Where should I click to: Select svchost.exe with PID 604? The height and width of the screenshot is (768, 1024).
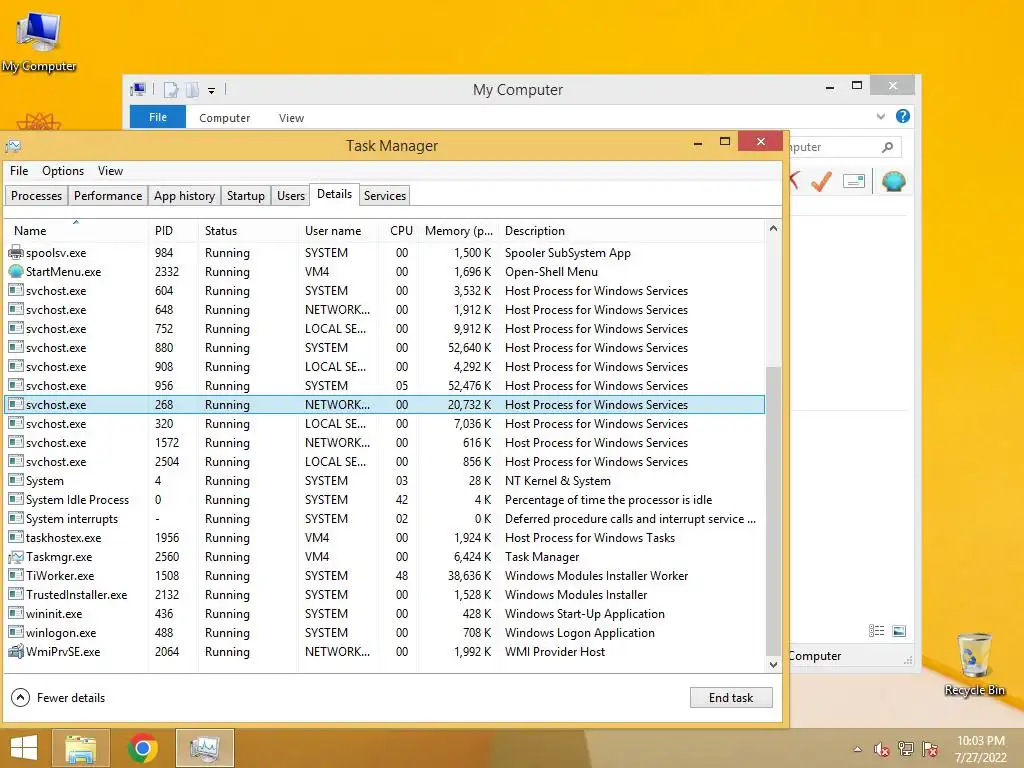pos(385,291)
